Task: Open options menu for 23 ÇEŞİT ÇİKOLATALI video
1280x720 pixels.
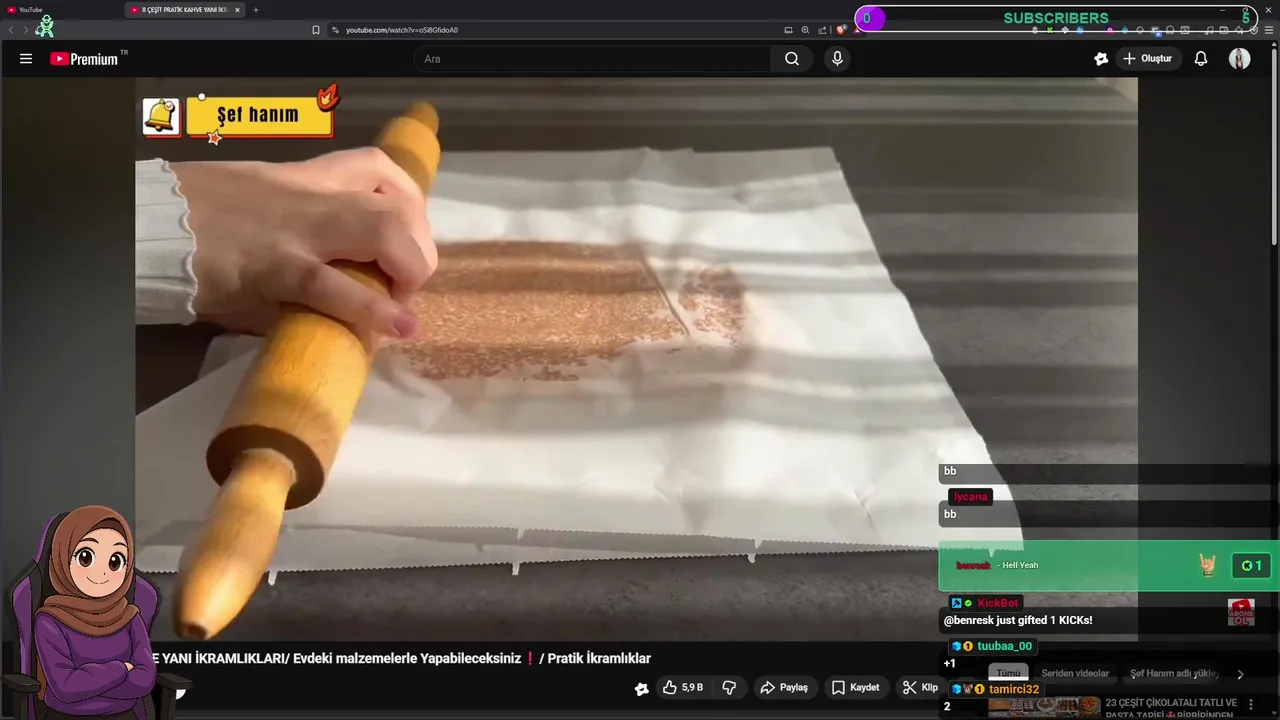Action: coord(1251,705)
